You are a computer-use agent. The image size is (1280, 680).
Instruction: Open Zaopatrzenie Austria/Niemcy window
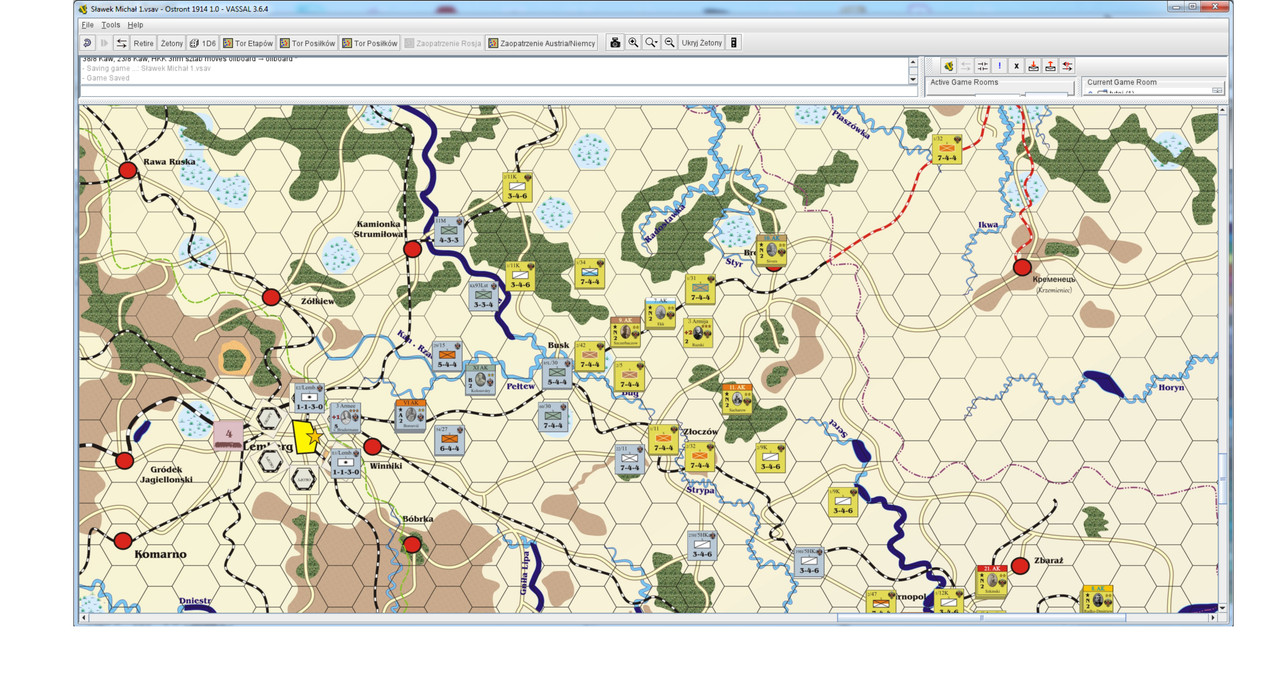point(542,43)
